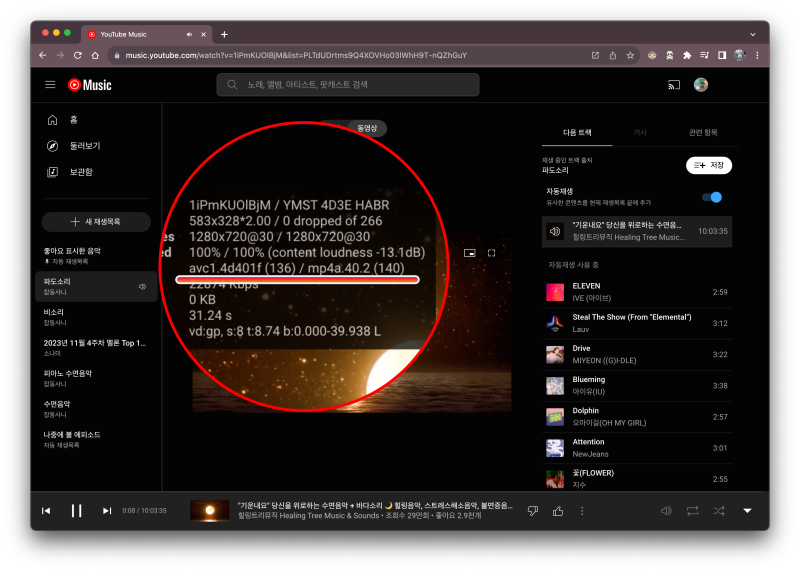Viewport: 800px width, 571px height.
Task: Open a new browser tab
Action: 224,34
